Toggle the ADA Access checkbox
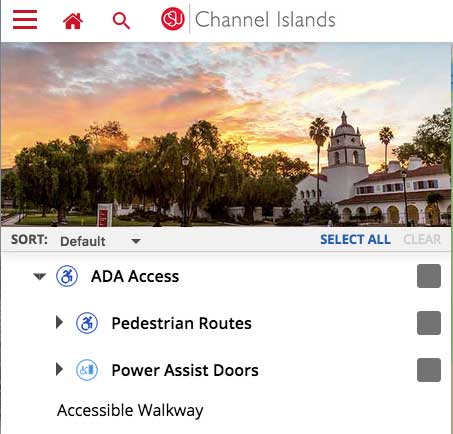This screenshot has width=453, height=434. click(429, 276)
